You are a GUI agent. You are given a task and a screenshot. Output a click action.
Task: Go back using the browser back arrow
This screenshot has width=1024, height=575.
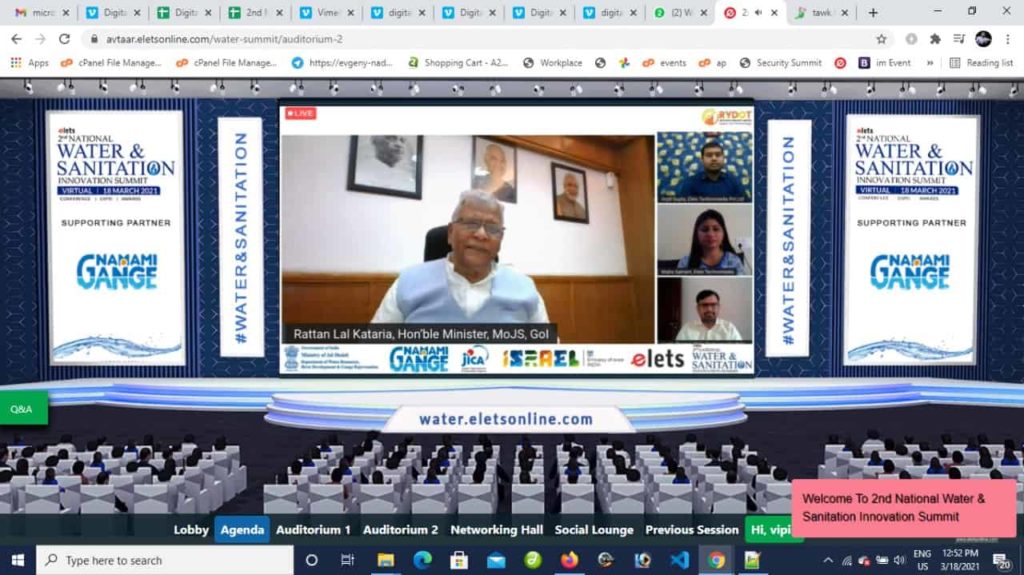click(x=16, y=39)
